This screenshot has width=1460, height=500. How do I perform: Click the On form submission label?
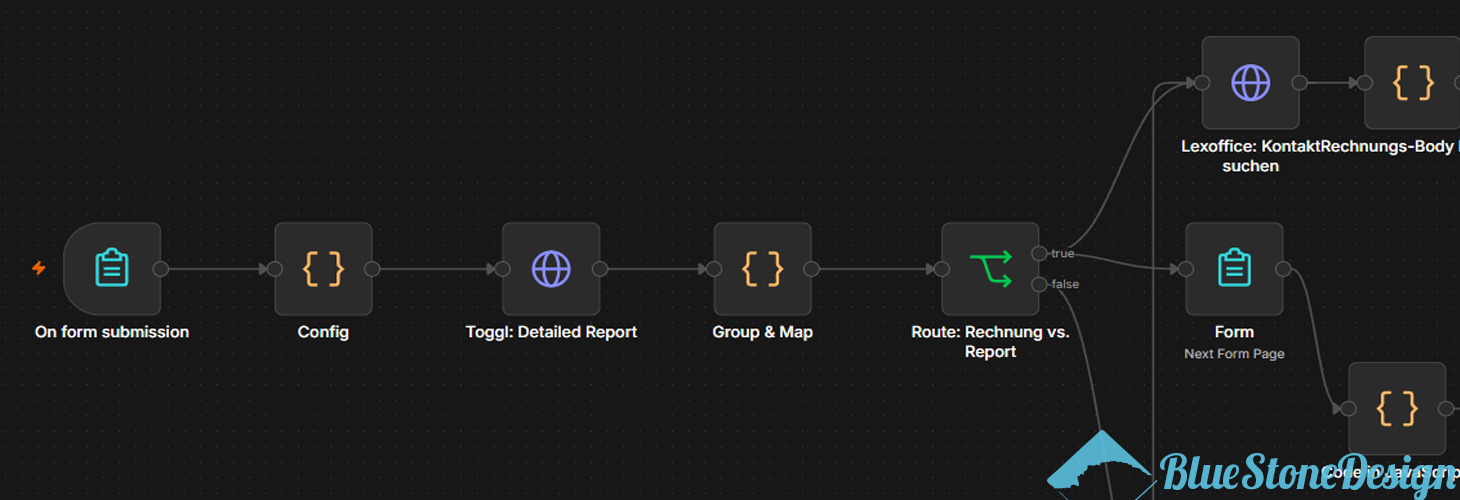tap(112, 332)
